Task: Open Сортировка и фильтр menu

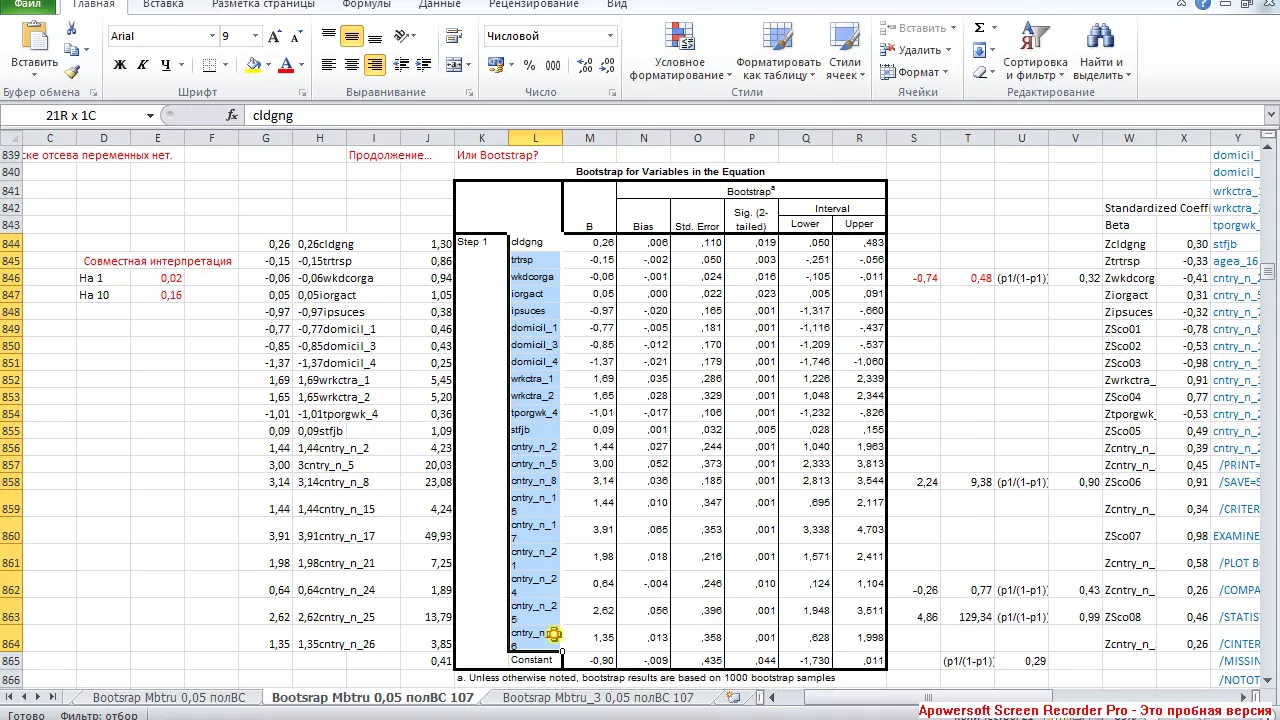Action: point(1035,52)
